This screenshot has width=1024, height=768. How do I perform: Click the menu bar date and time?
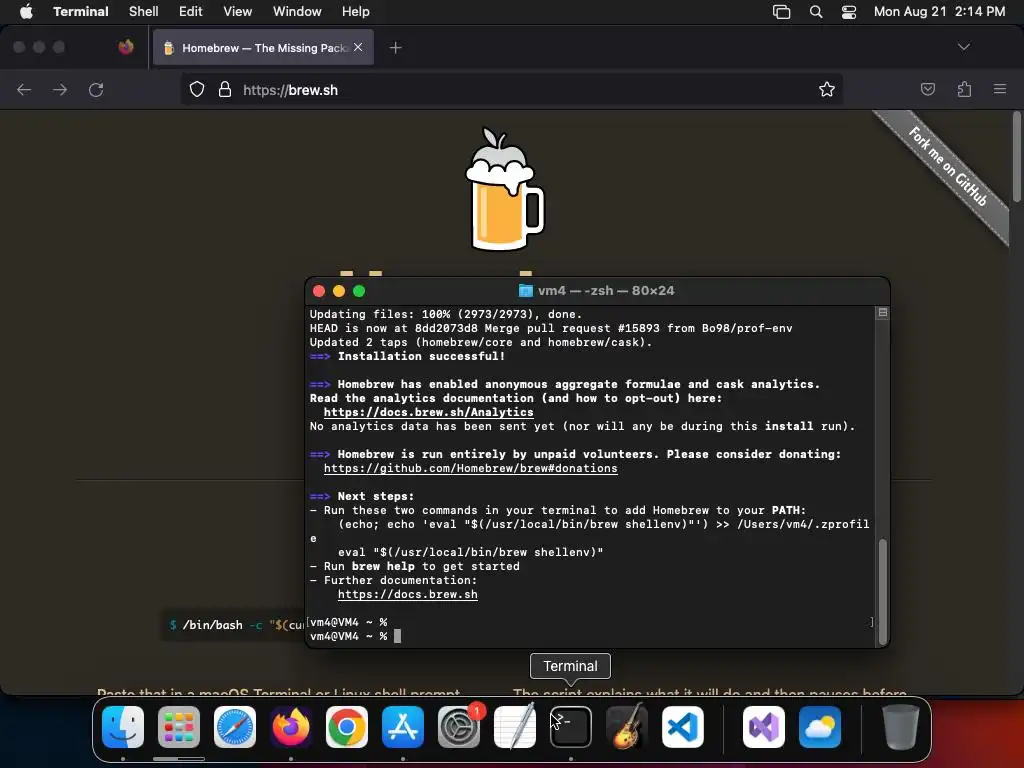(x=939, y=11)
